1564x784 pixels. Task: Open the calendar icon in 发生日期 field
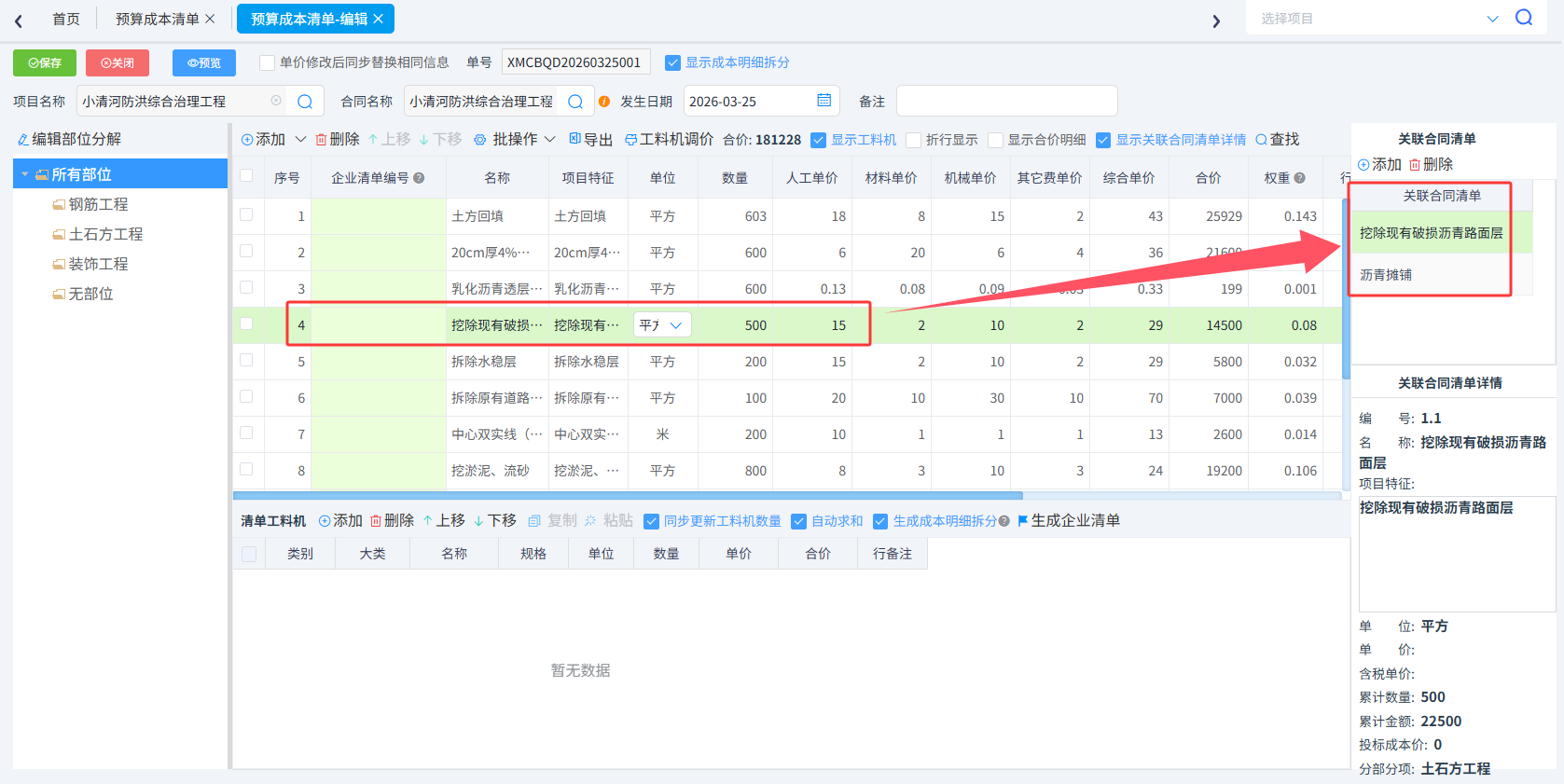click(824, 101)
